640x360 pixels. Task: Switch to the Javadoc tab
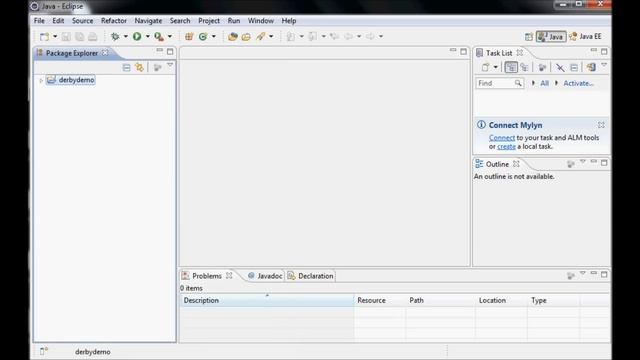[x=265, y=276]
